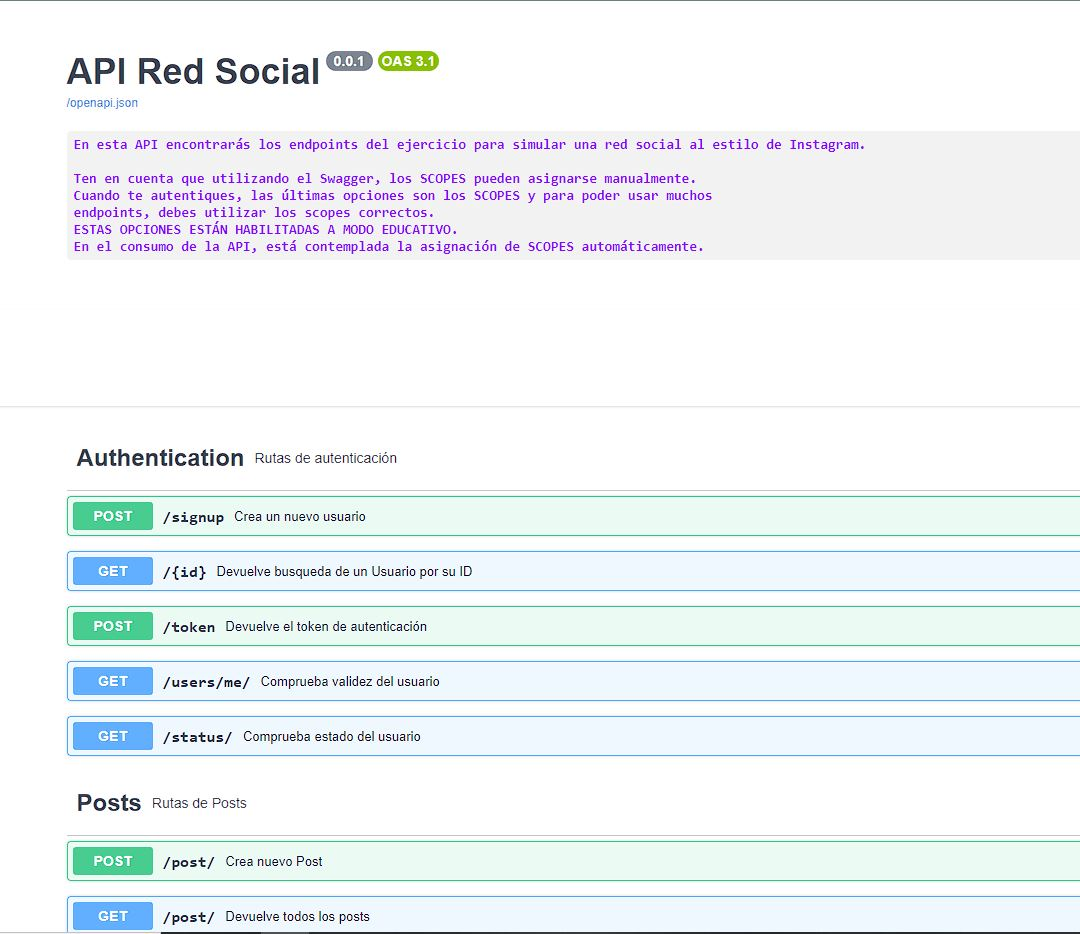Click the GET badge on /users/me/
Image resolution: width=1080 pixels, height=934 pixels.
click(x=113, y=681)
